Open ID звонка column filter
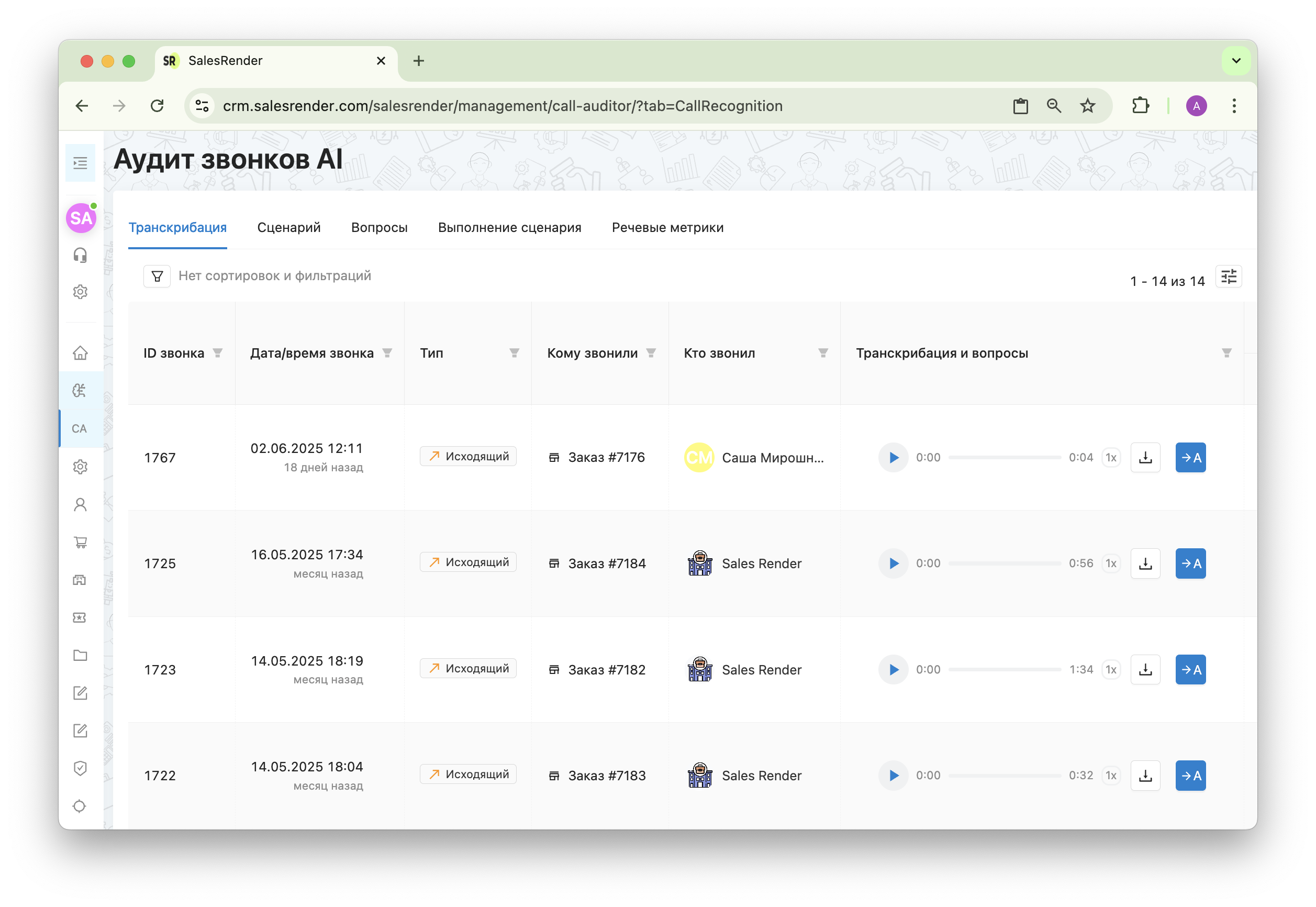The height and width of the screenshot is (907, 1316). pyautogui.click(x=218, y=353)
